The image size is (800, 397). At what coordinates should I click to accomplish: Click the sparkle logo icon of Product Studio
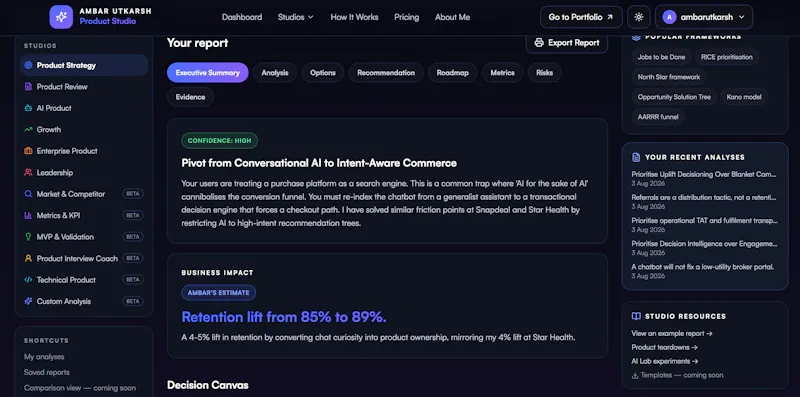(x=61, y=17)
